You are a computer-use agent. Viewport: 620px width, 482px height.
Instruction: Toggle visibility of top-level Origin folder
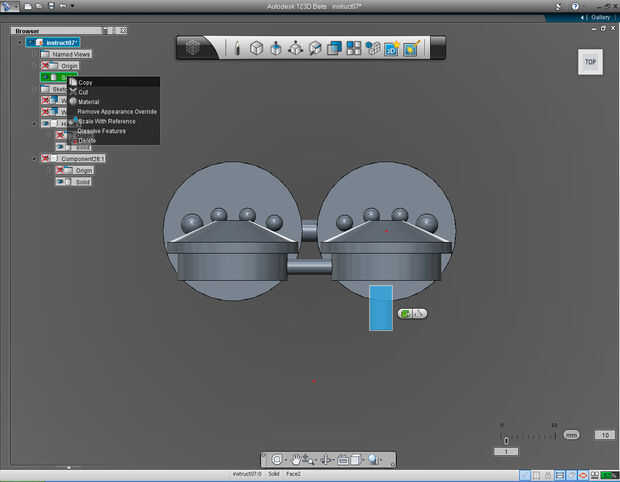(x=45, y=66)
